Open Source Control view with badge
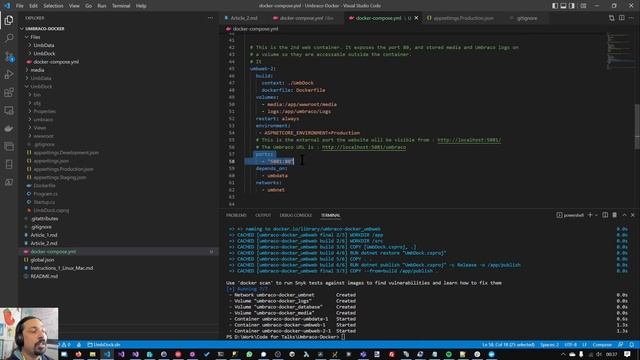 (9, 56)
